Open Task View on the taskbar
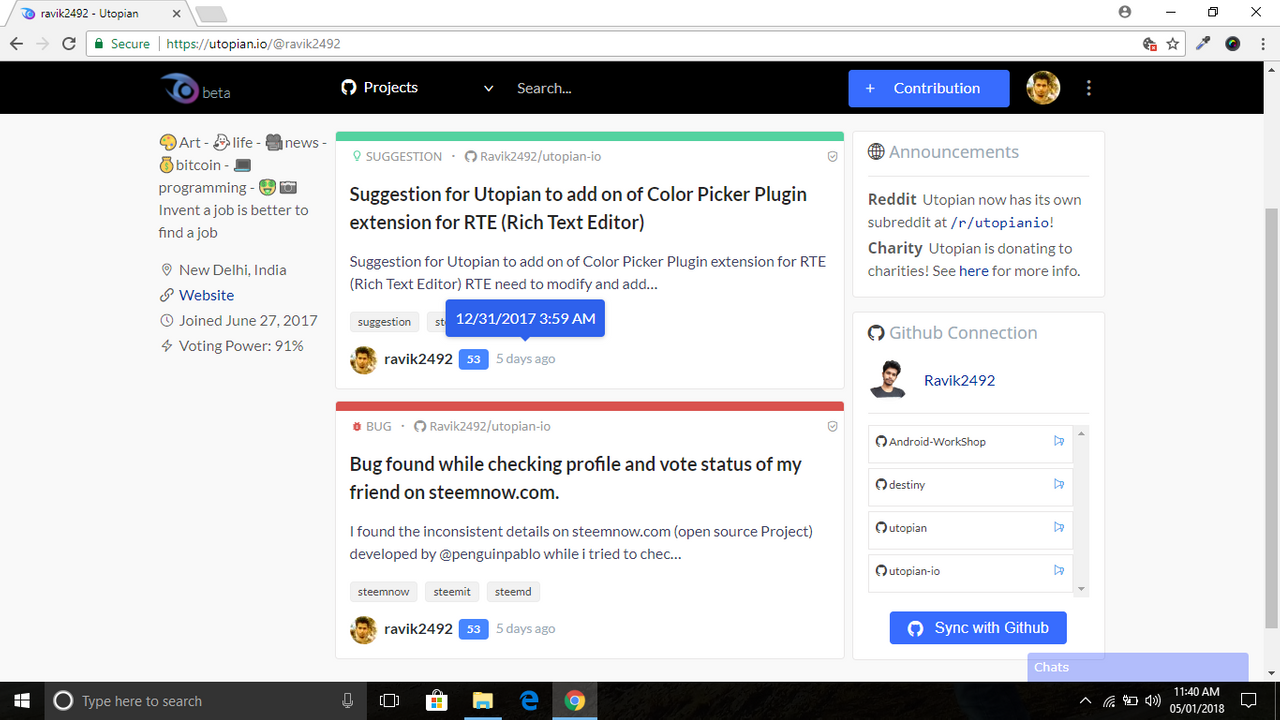 [390, 701]
